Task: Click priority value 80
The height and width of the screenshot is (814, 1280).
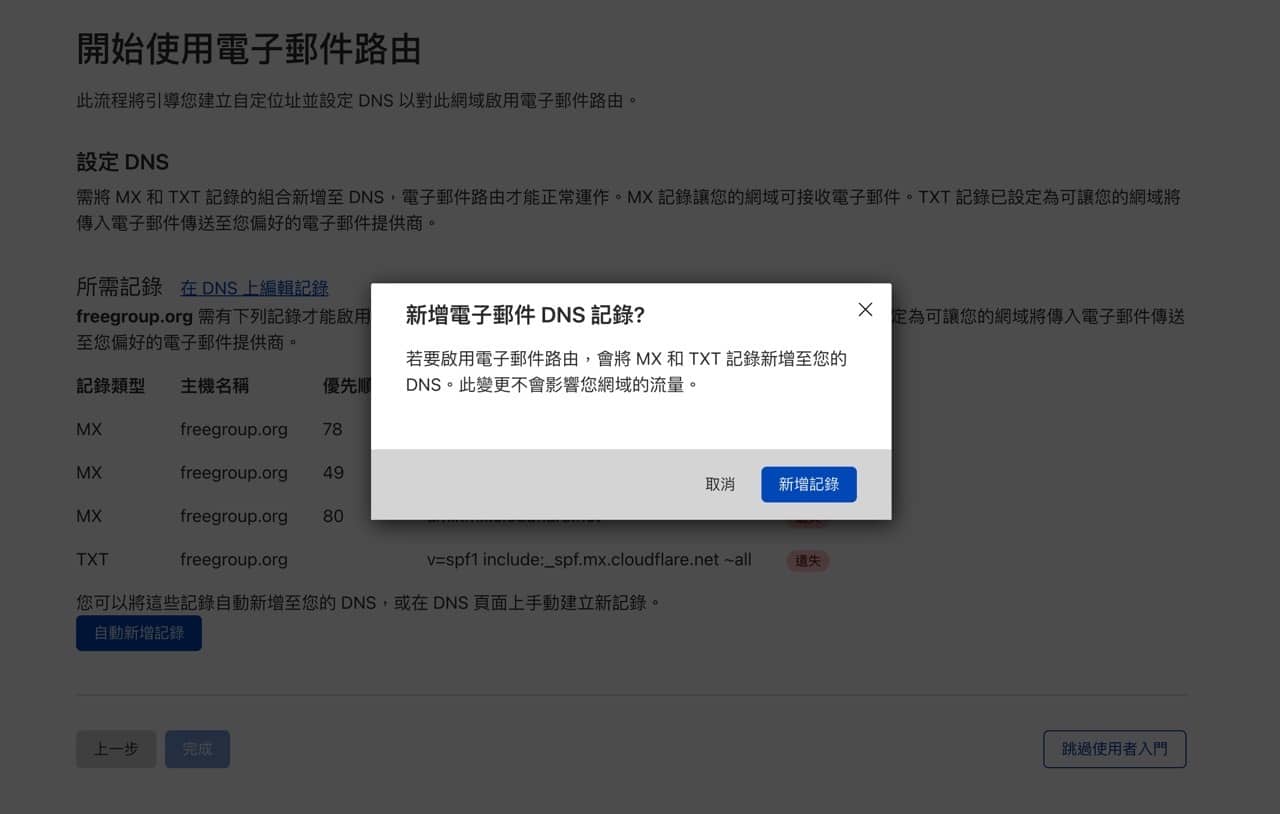Action: click(x=333, y=517)
